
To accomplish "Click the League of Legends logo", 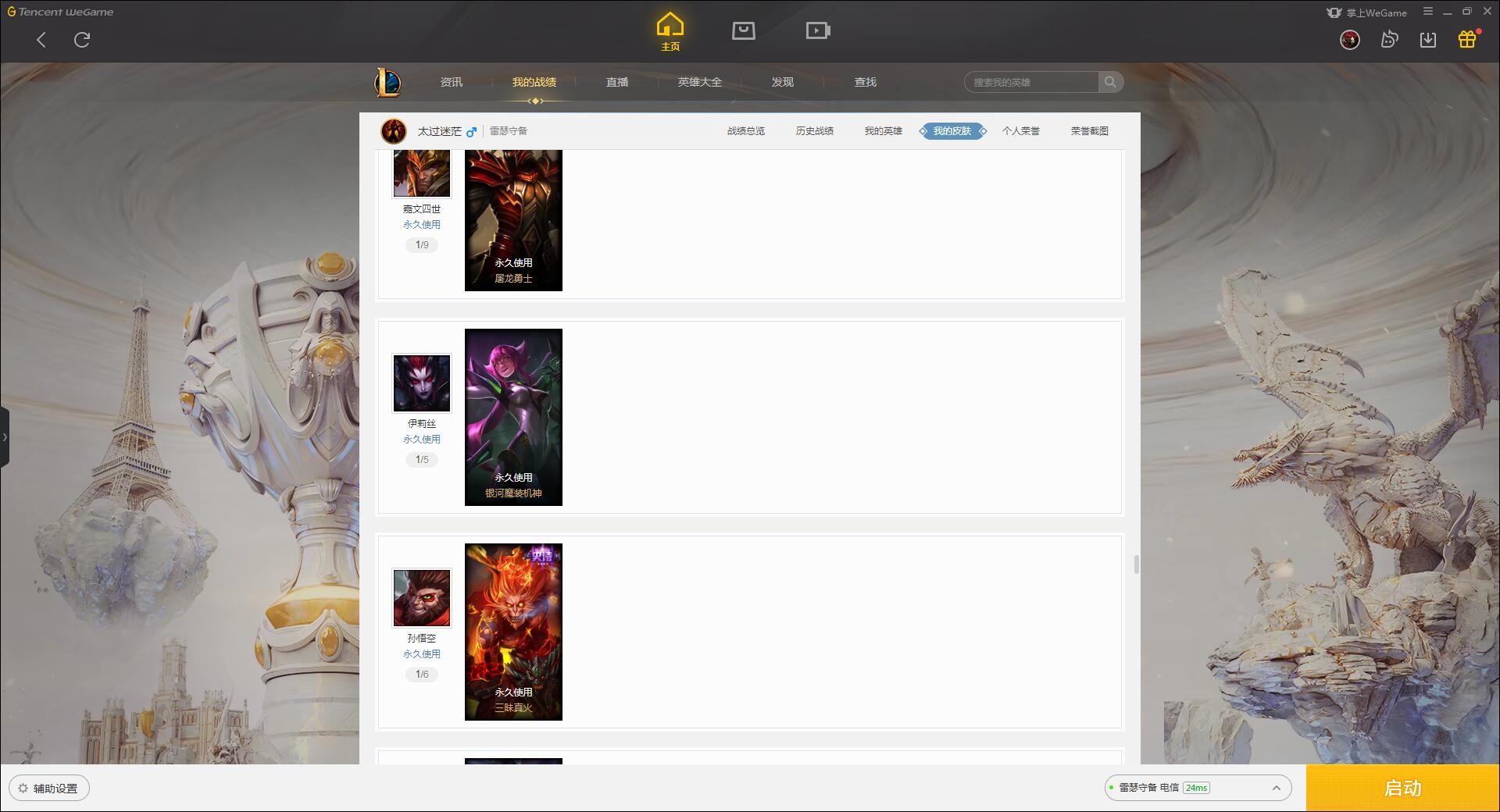I will tap(387, 82).
